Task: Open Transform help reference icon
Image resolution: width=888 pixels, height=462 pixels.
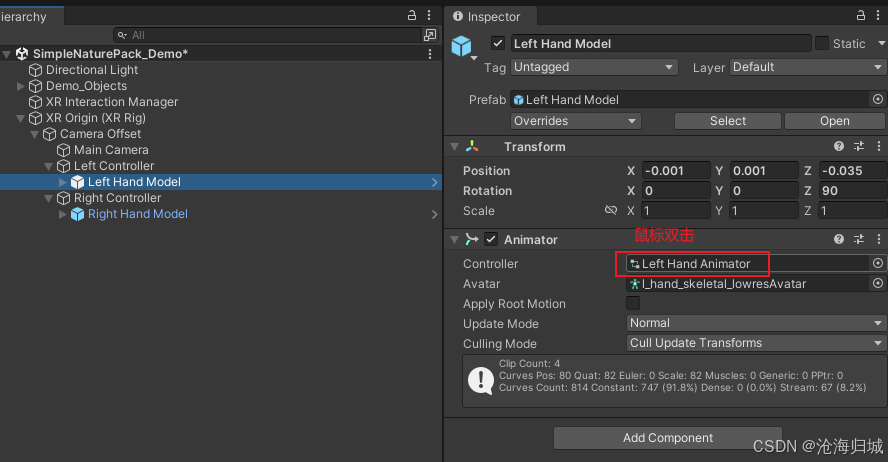Action: (839, 146)
